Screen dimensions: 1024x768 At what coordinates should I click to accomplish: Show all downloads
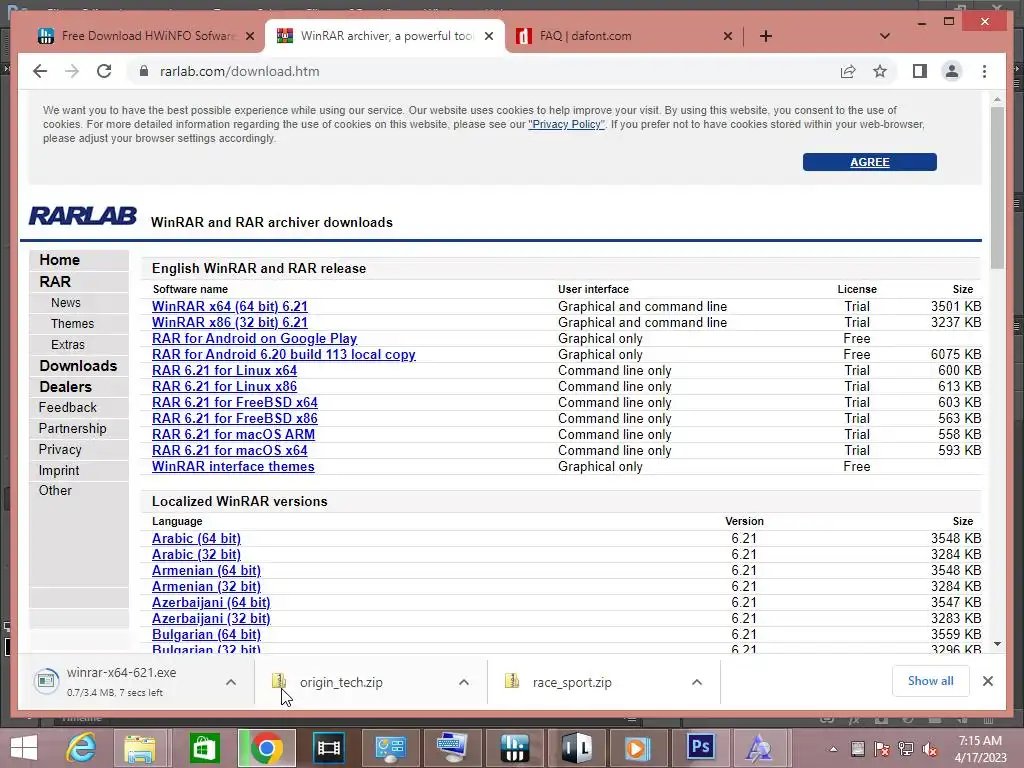click(931, 681)
